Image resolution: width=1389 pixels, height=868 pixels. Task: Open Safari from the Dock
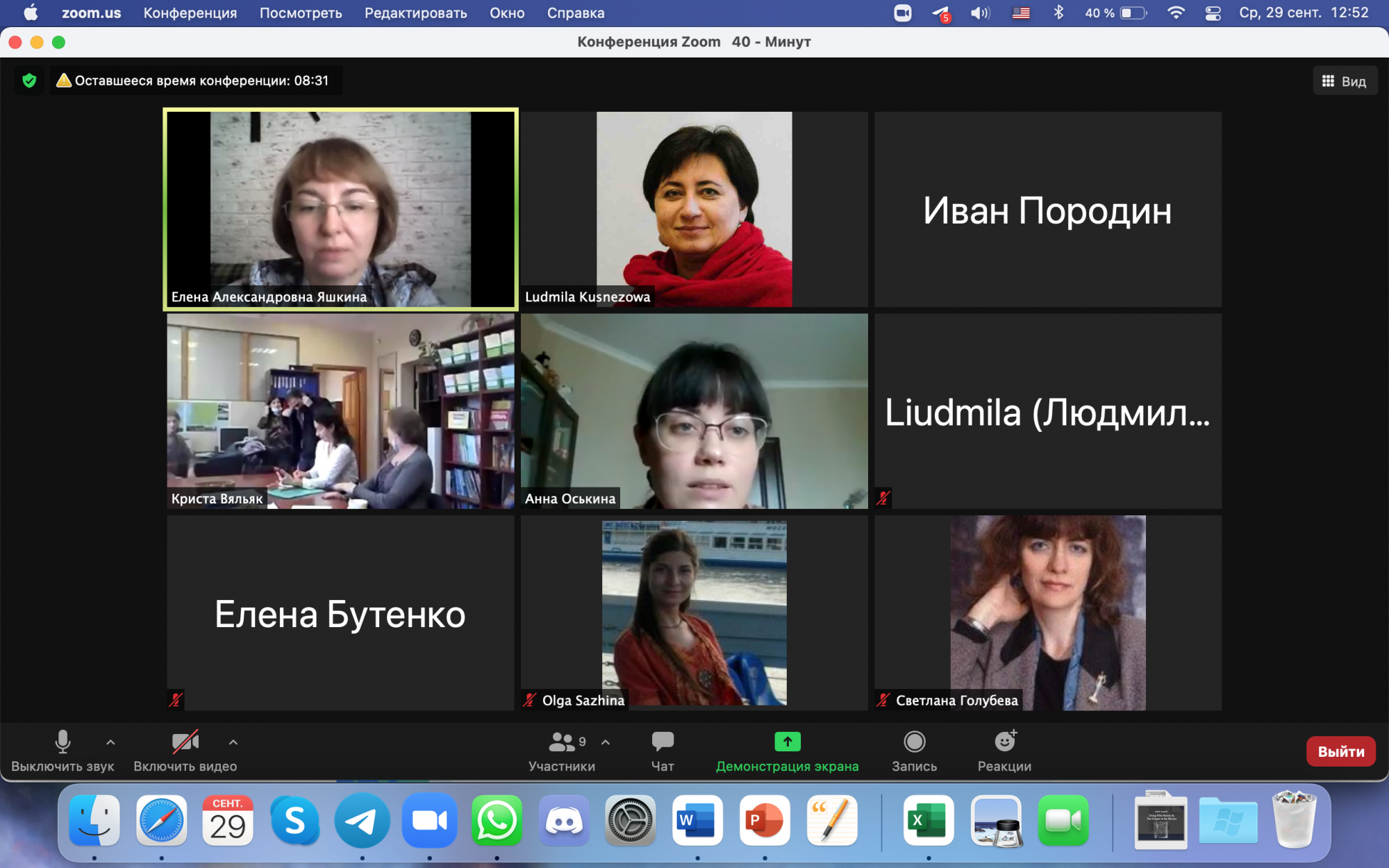161,821
